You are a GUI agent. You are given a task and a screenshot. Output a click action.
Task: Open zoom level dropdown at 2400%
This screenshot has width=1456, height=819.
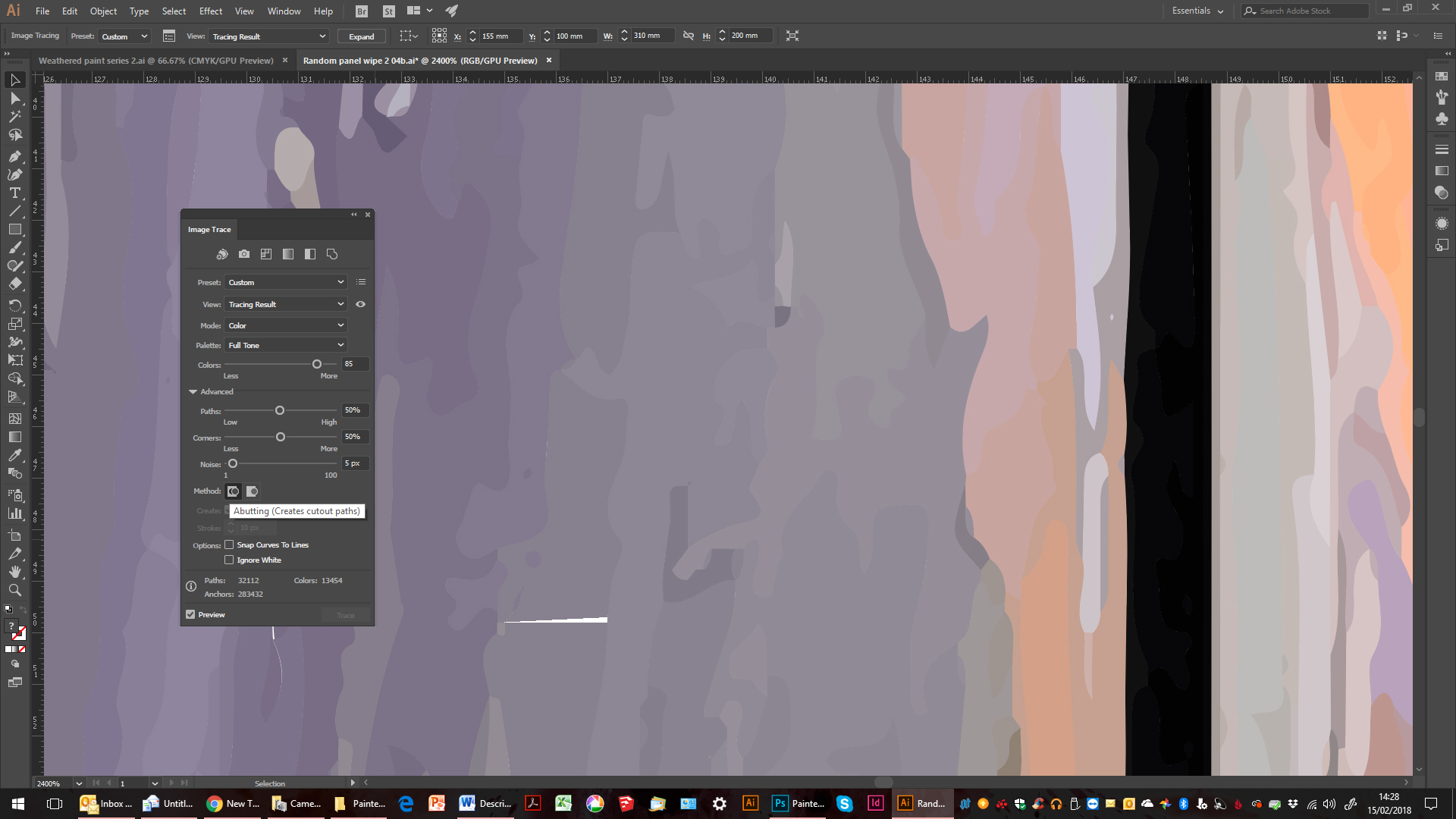(78, 783)
